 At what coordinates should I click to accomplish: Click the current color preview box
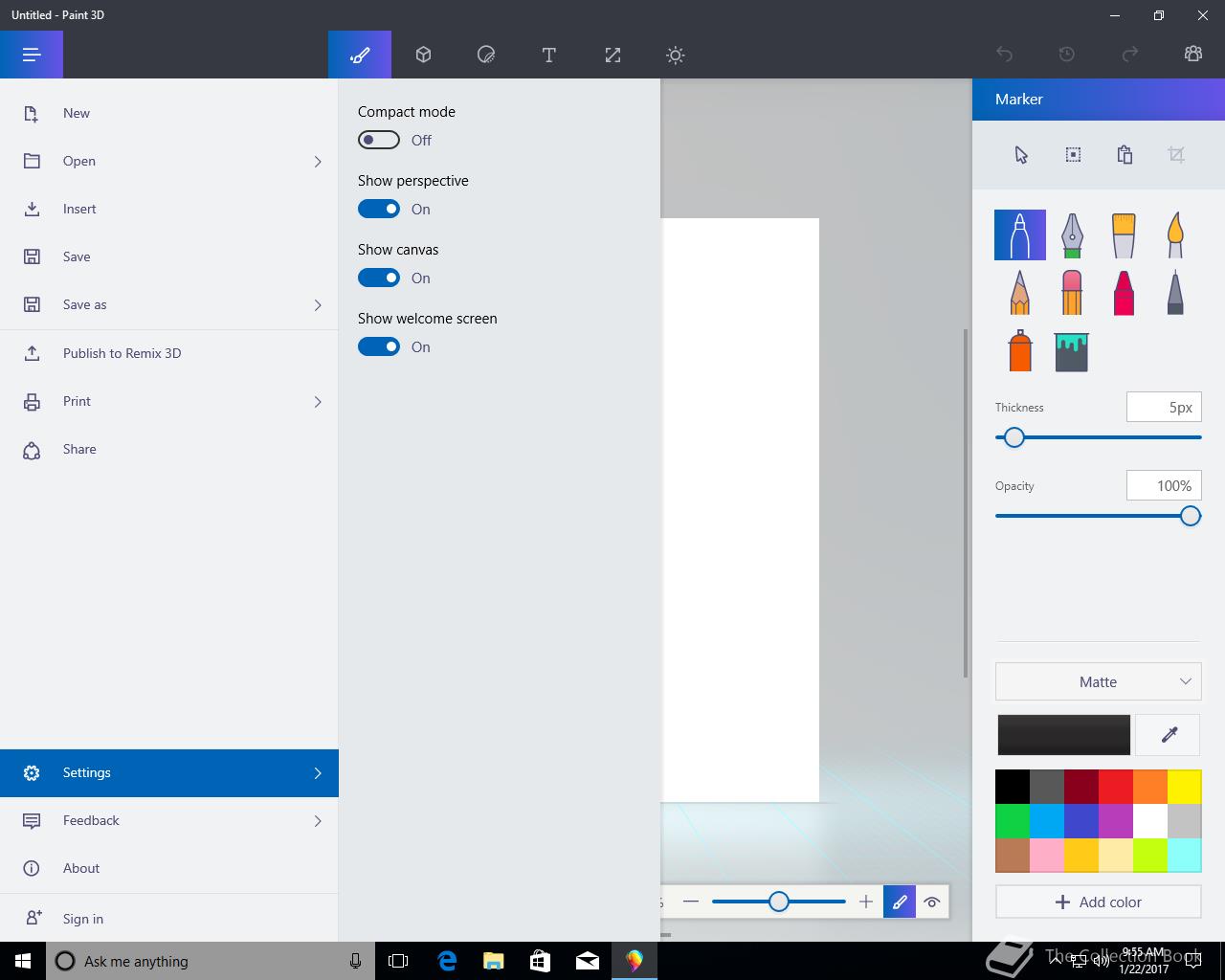click(1063, 735)
